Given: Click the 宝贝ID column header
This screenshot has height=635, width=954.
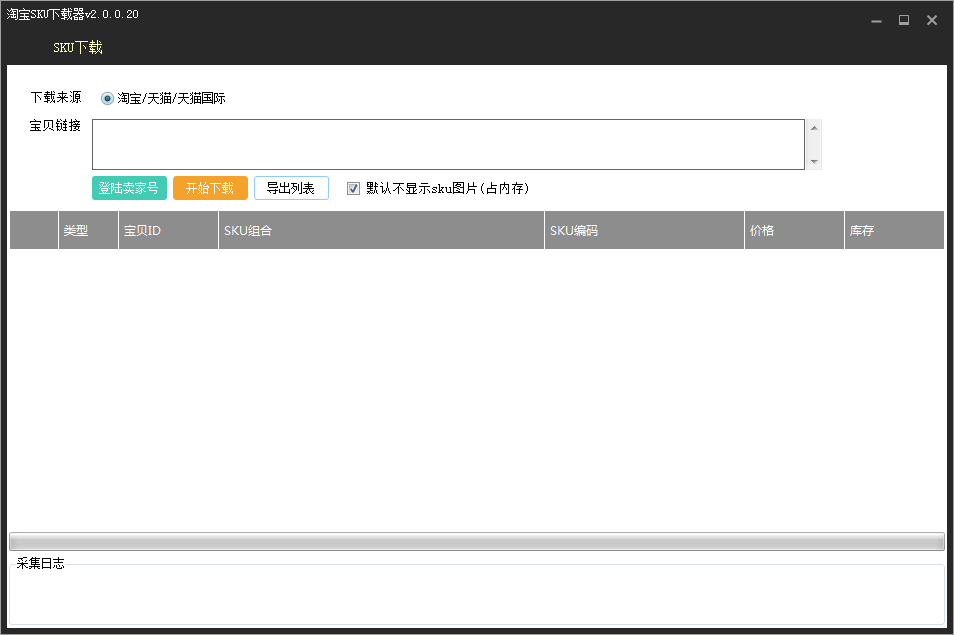Looking at the screenshot, I should [169, 231].
